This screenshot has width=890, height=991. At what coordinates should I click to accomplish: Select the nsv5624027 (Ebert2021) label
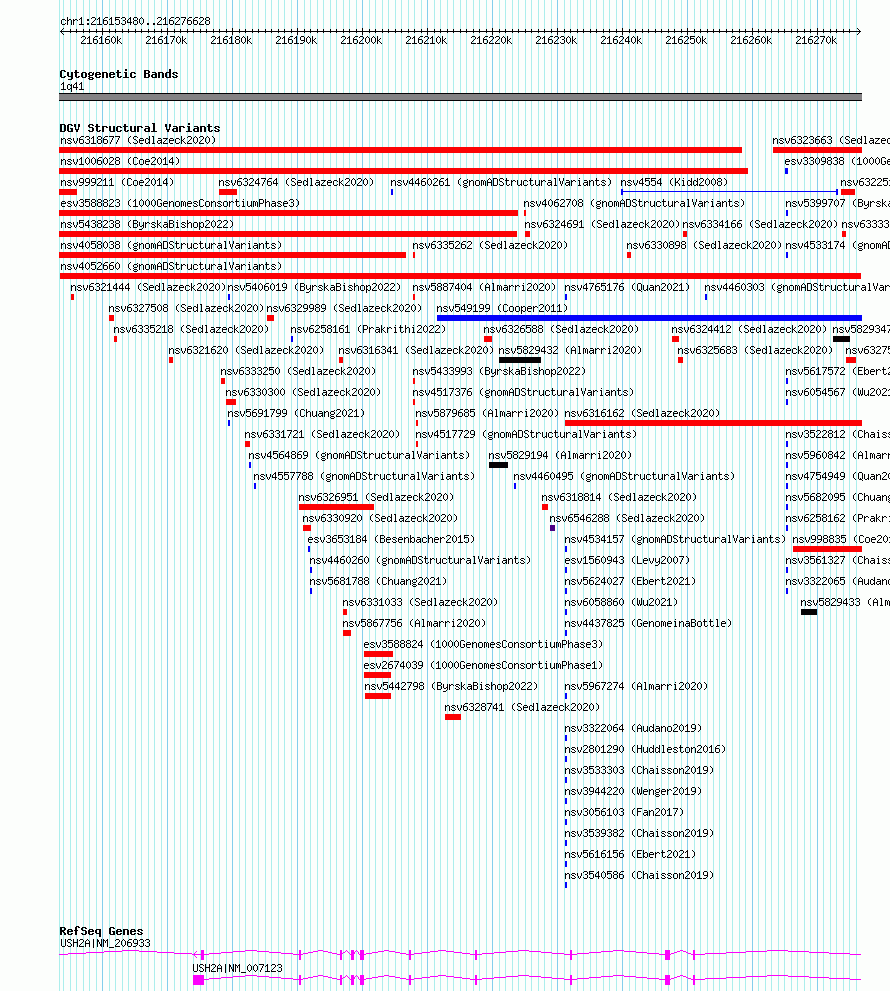(630, 581)
